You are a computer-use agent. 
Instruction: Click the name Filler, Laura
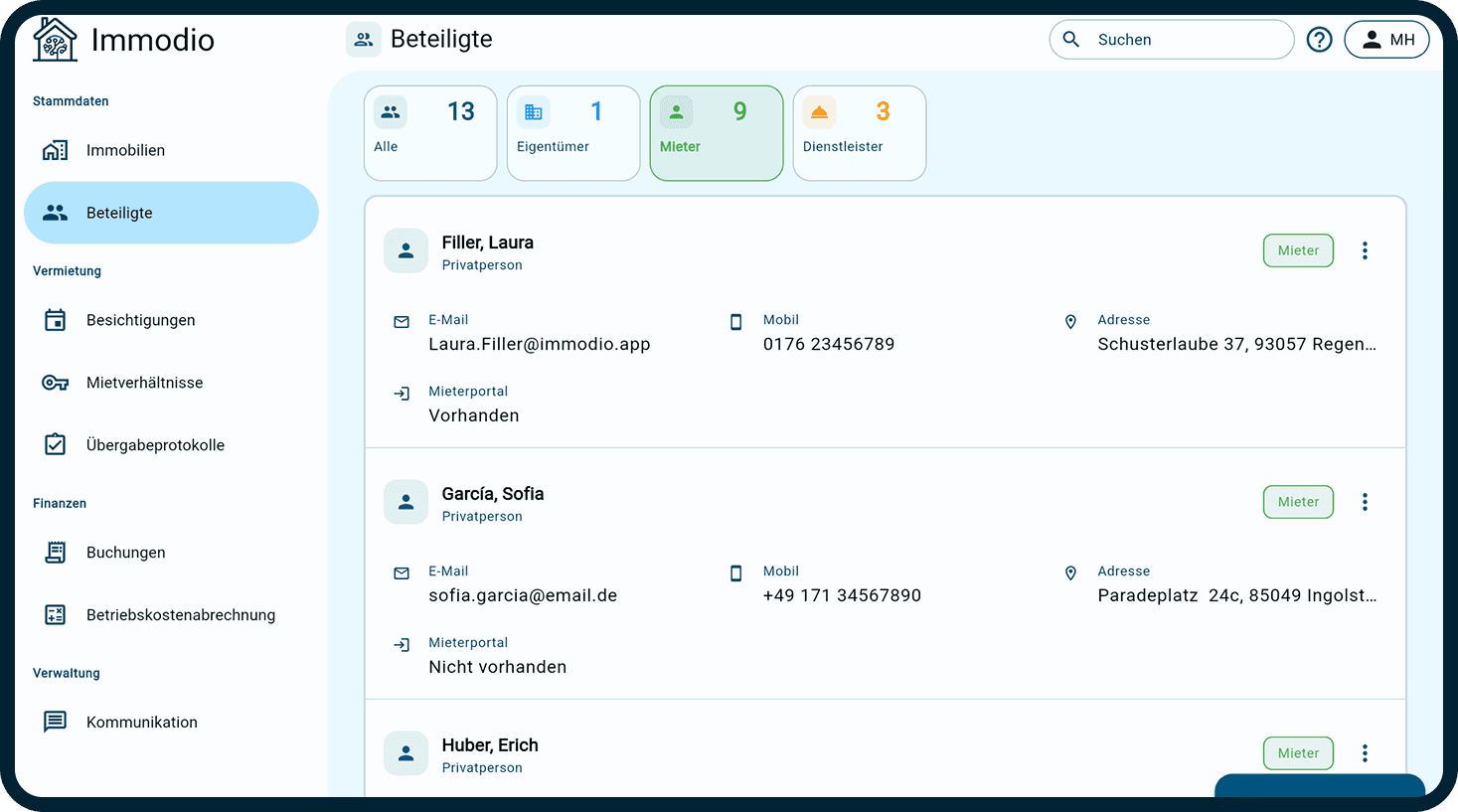click(x=488, y=243)
